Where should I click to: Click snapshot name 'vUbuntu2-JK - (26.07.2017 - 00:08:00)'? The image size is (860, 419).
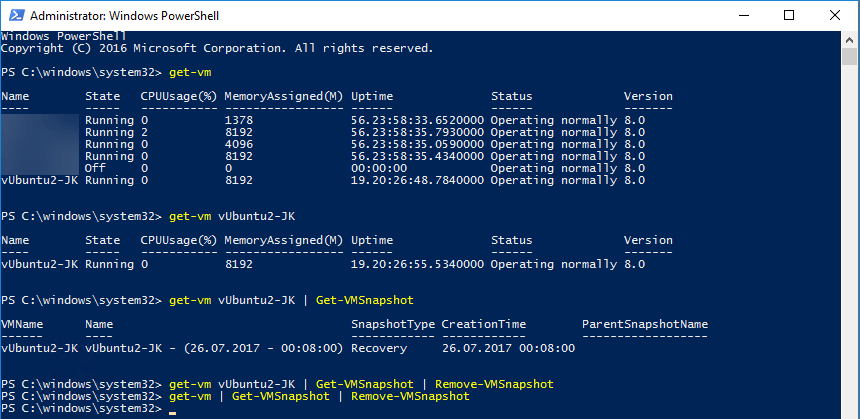point(214,348)
